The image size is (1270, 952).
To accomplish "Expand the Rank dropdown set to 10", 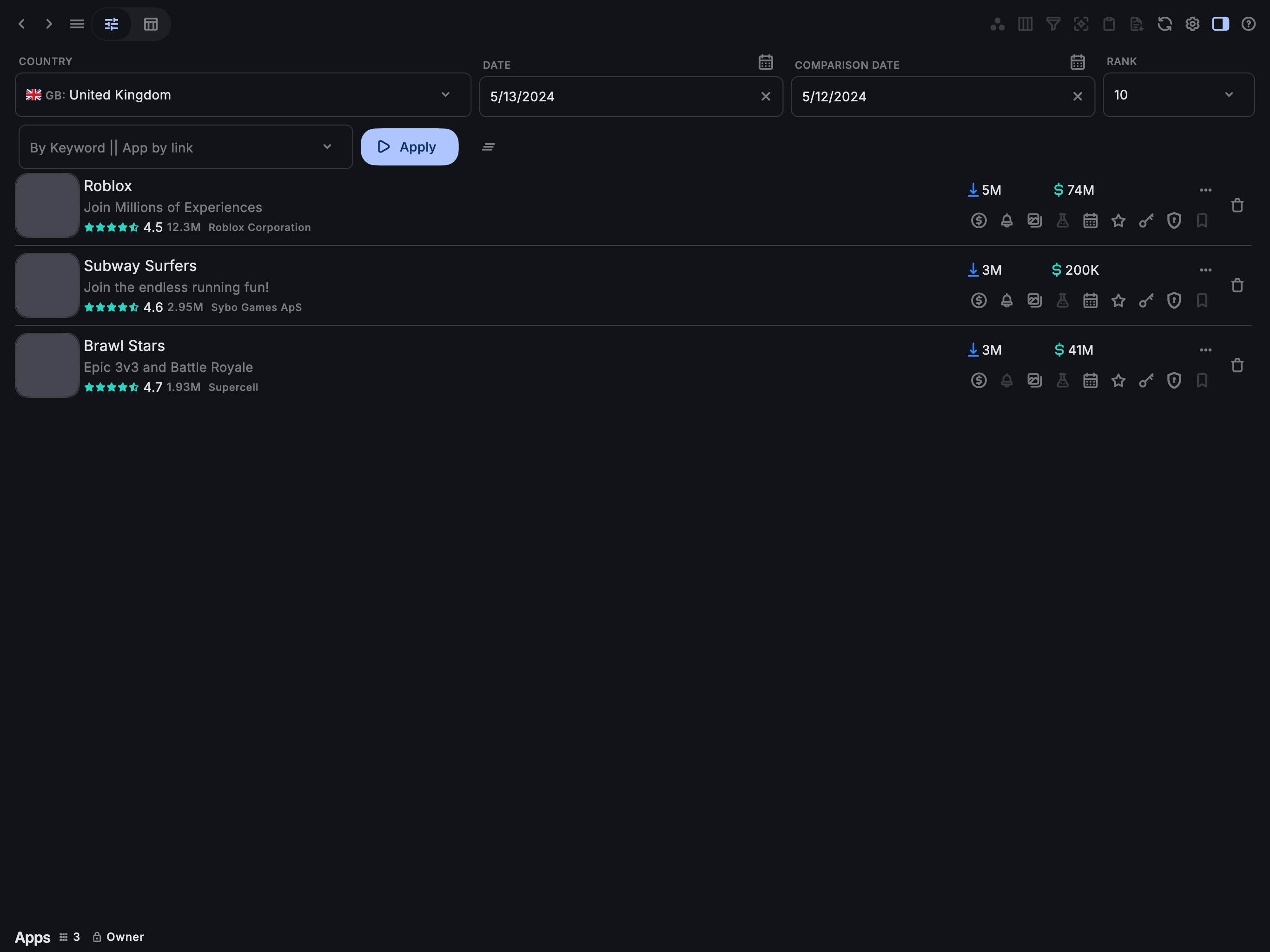I will 1179,95.
